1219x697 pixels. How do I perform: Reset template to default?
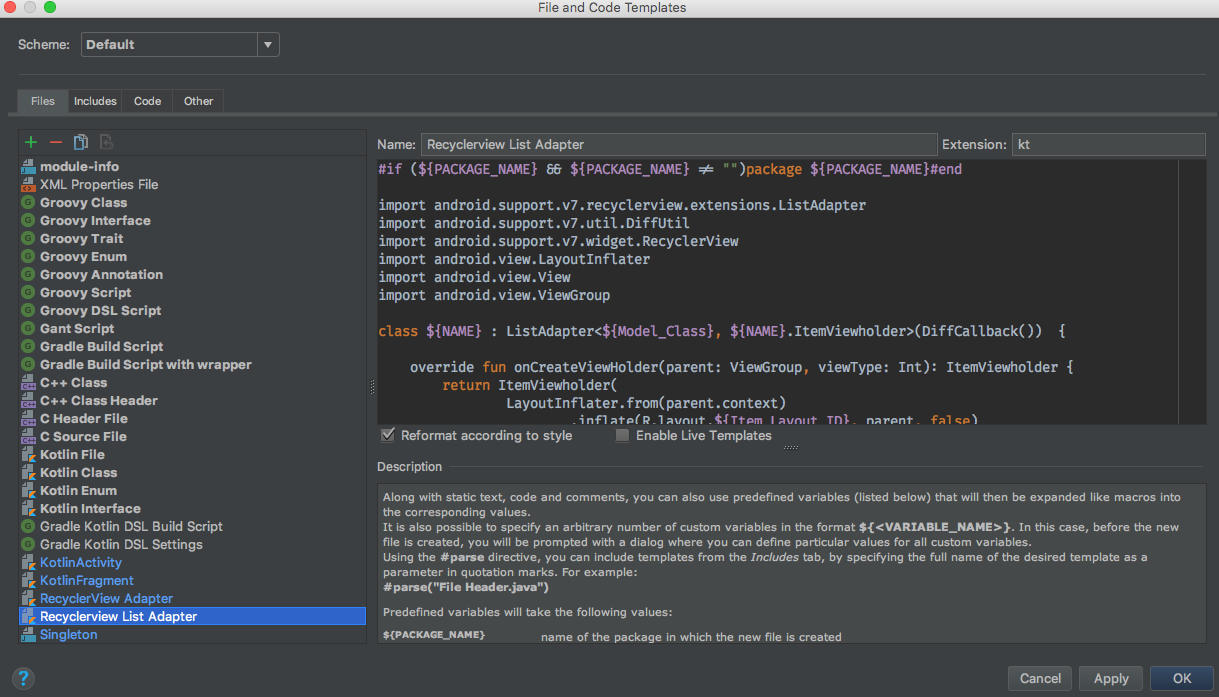pyautogui.click(x=104, y=142)
